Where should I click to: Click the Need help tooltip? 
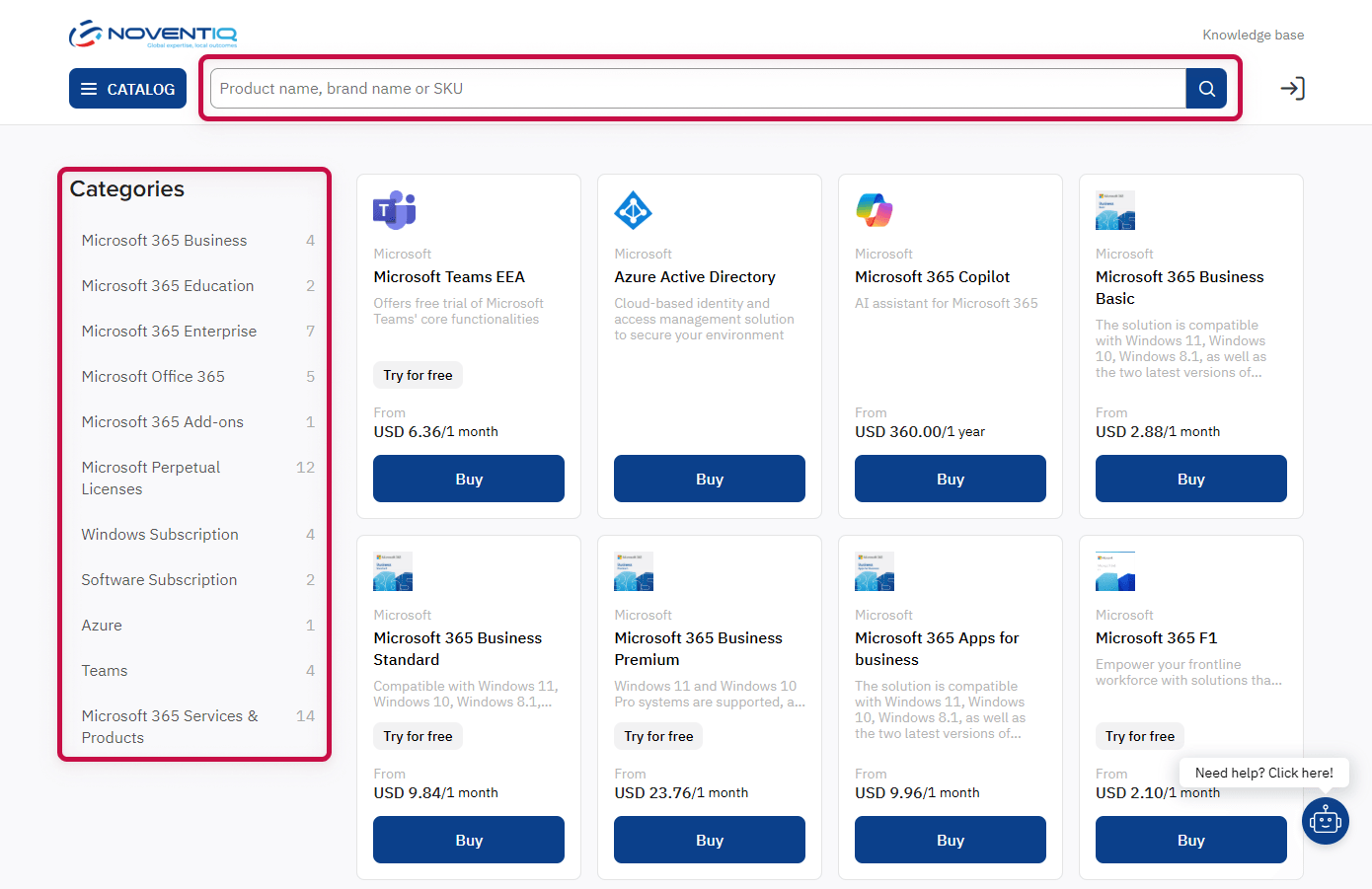[1263, 772]
